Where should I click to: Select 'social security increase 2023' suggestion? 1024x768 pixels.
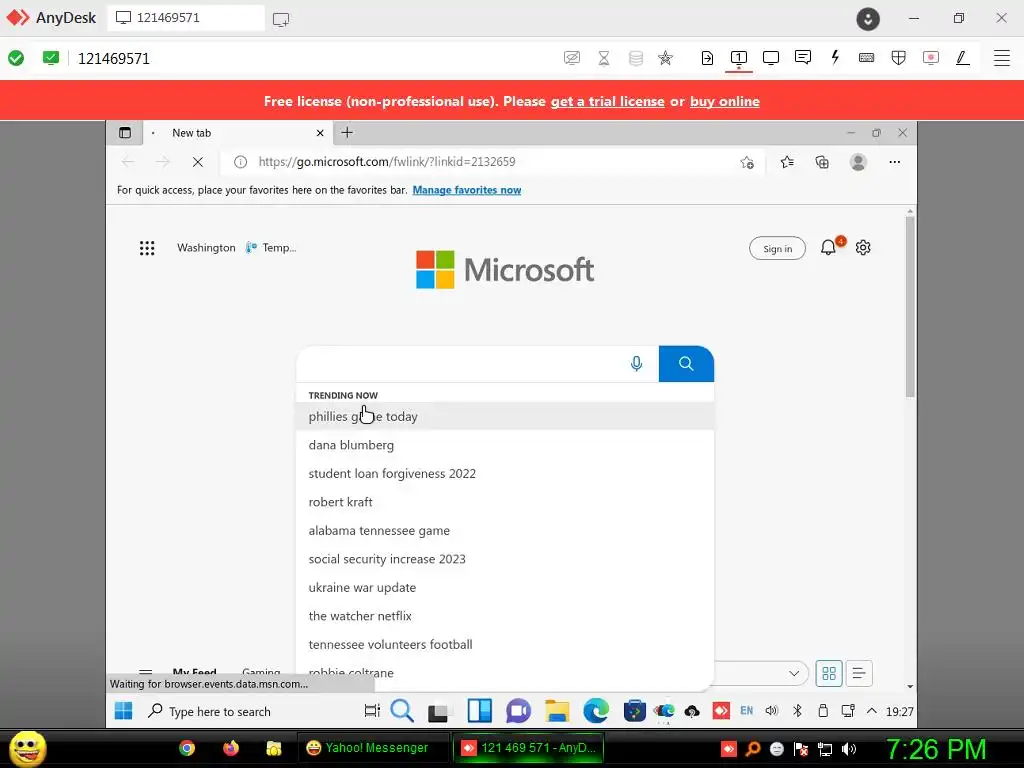(505, 558)
